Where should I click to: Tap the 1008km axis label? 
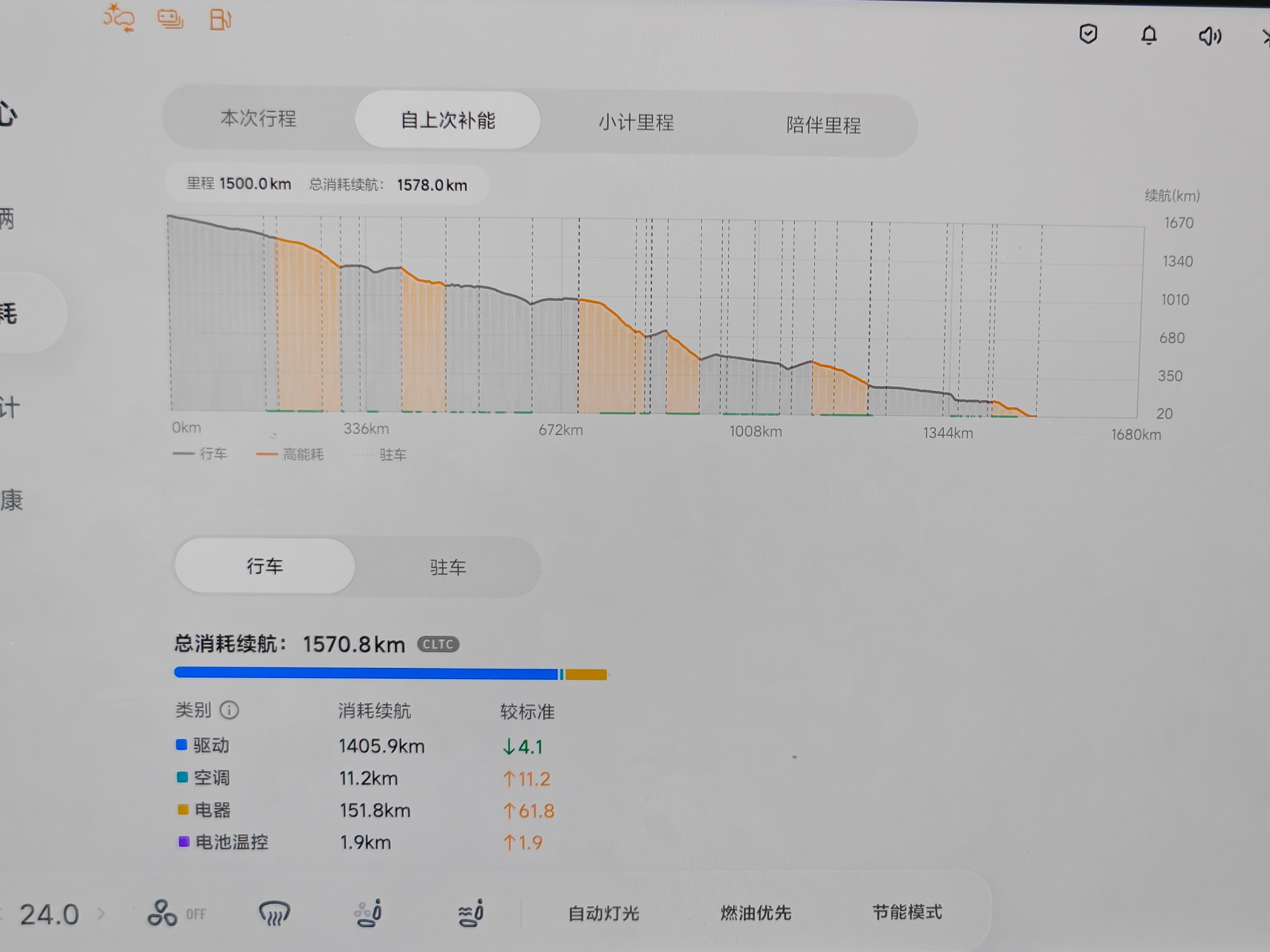[756, 431]
